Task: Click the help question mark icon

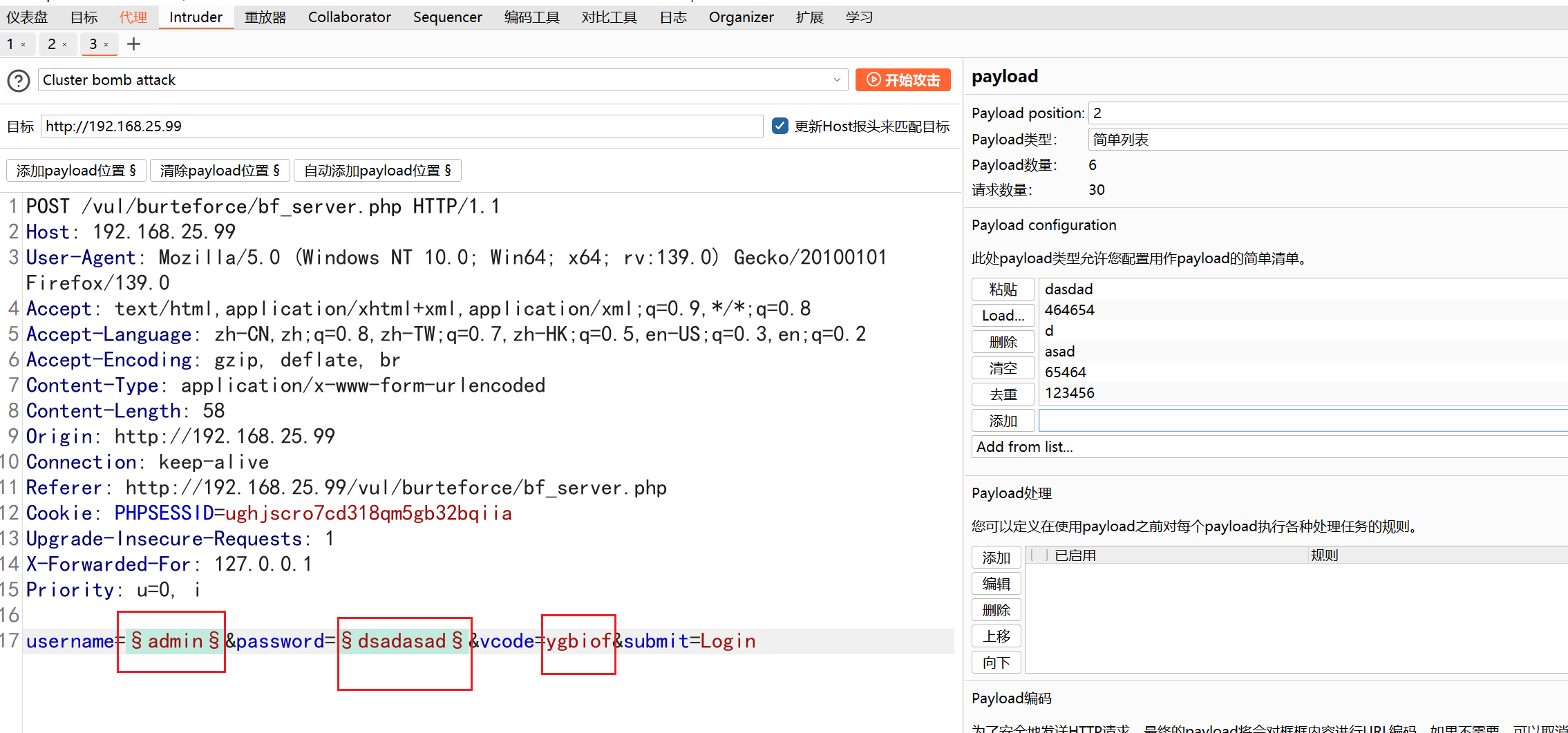Action: (x=19, y=81)
